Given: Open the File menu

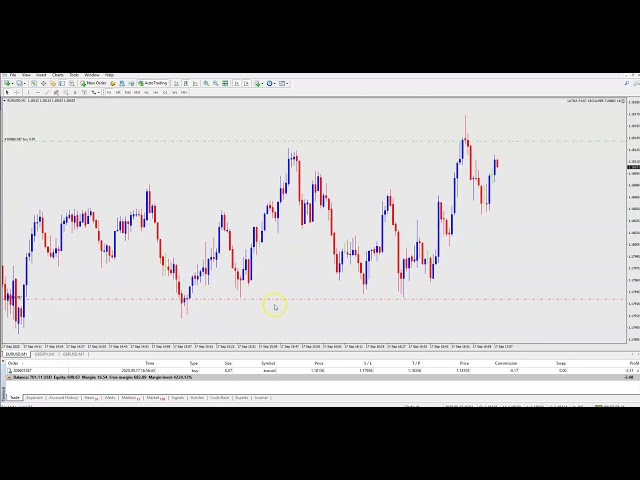Looking at the screenshot, I should (x=13, y=75).
